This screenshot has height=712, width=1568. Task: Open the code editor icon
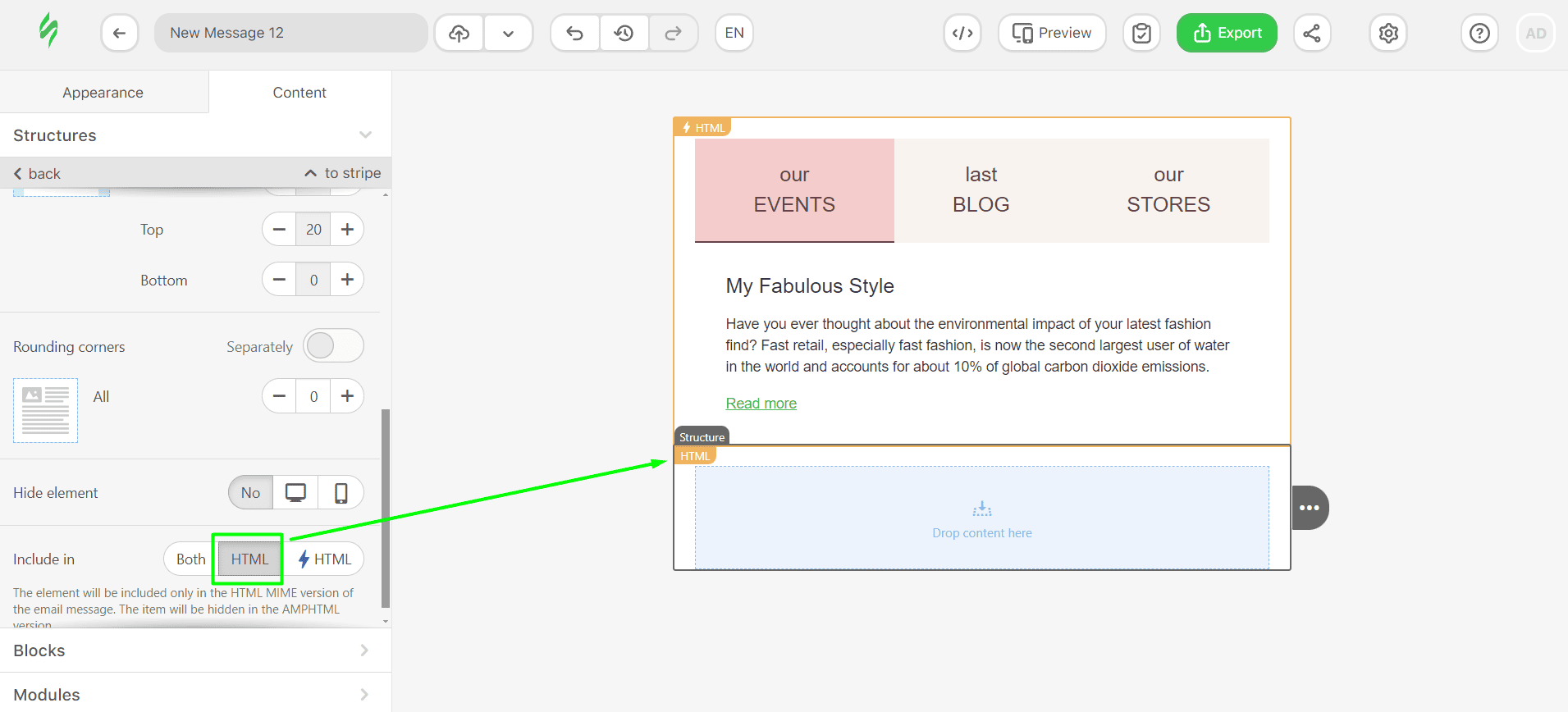(962, 33)
